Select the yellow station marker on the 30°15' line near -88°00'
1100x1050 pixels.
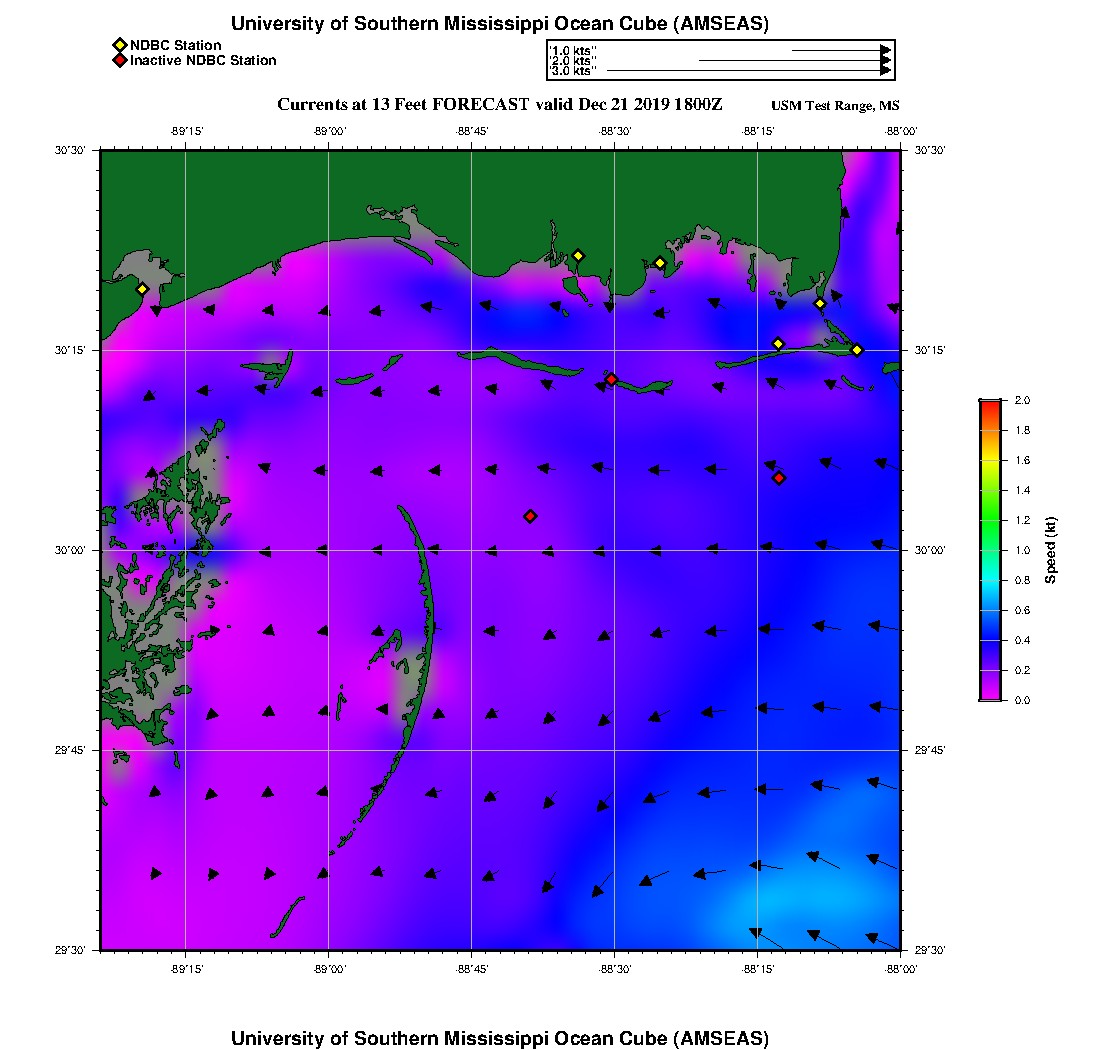click(x=857, y=350)
